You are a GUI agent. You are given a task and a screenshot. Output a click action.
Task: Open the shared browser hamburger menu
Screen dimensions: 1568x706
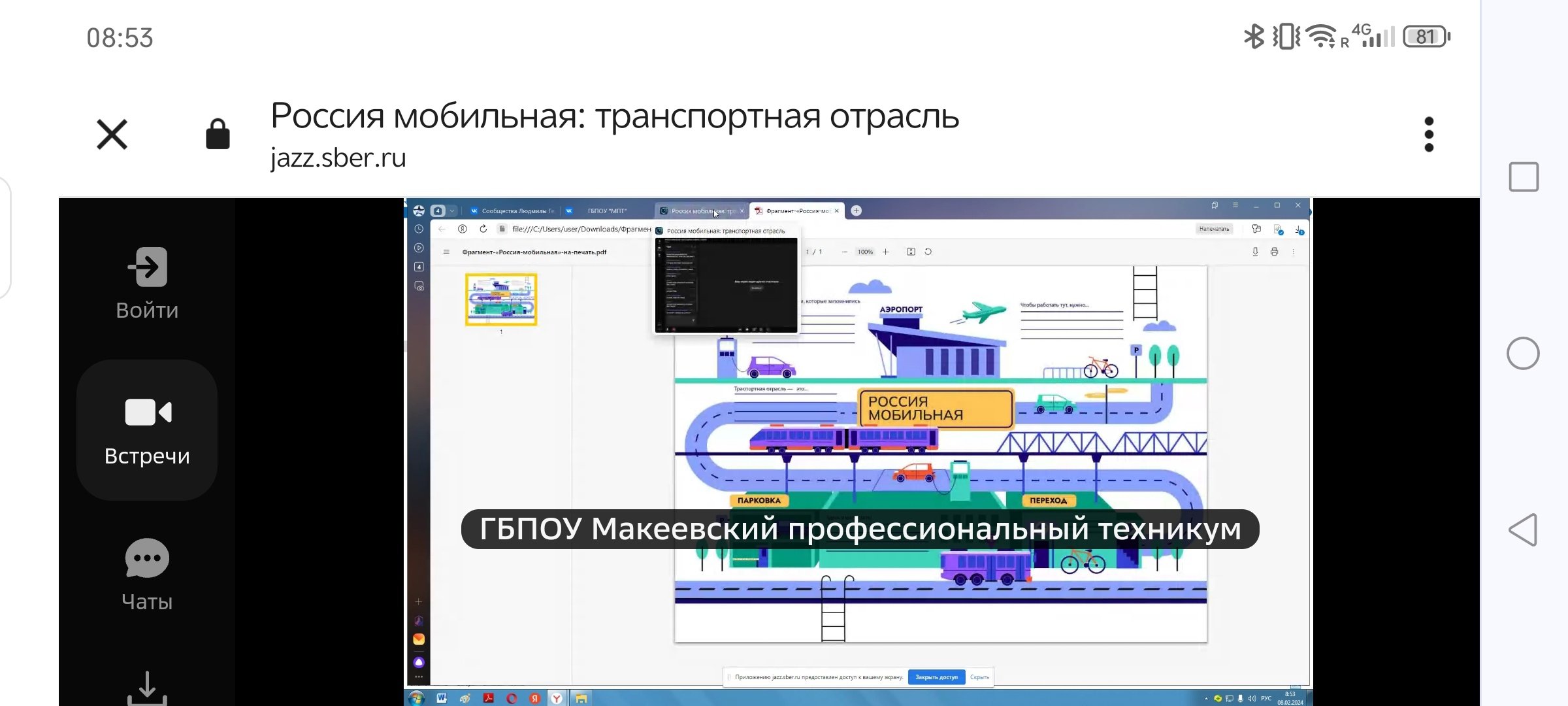pos(1235,205)
